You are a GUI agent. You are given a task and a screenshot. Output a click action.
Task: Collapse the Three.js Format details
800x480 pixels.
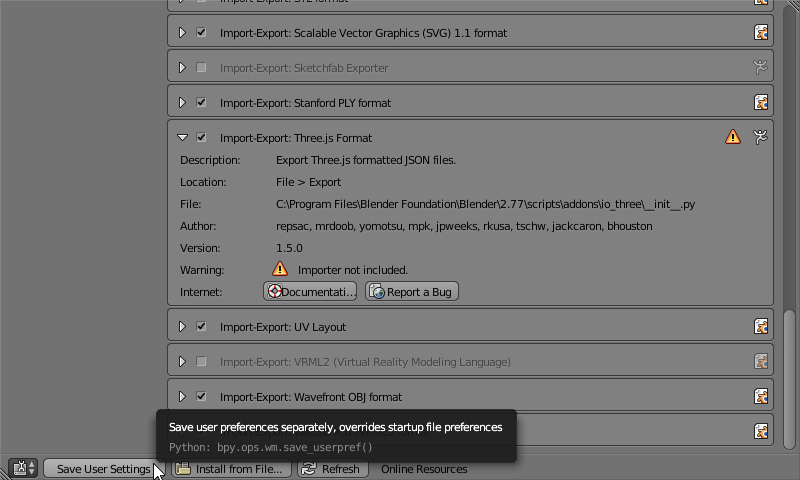tap(182, 138)
